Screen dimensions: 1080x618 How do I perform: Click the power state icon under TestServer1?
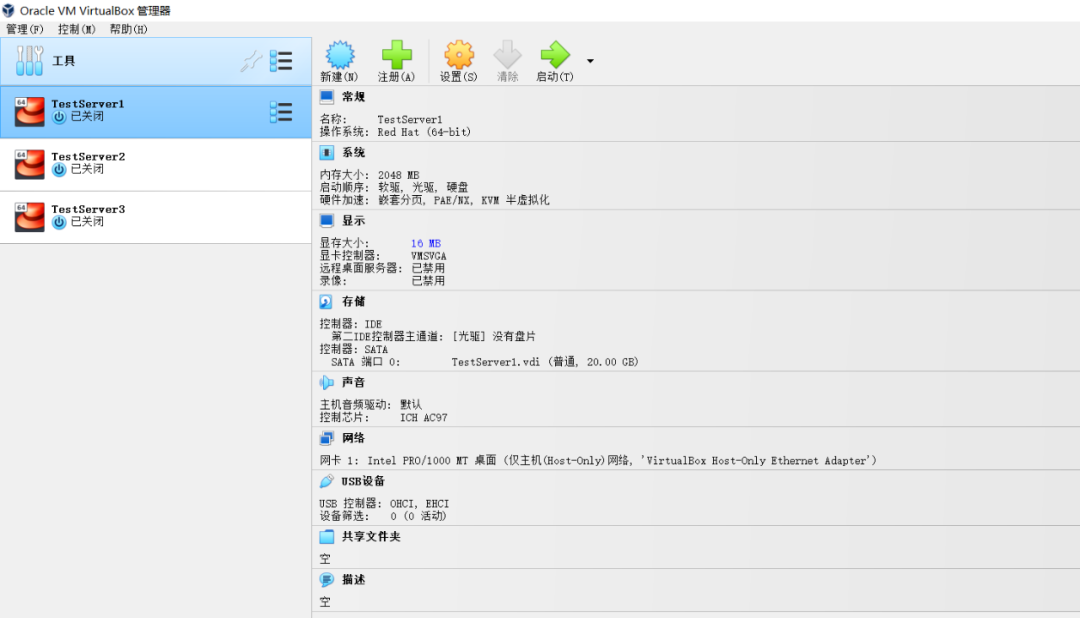(x=59, y=117)
